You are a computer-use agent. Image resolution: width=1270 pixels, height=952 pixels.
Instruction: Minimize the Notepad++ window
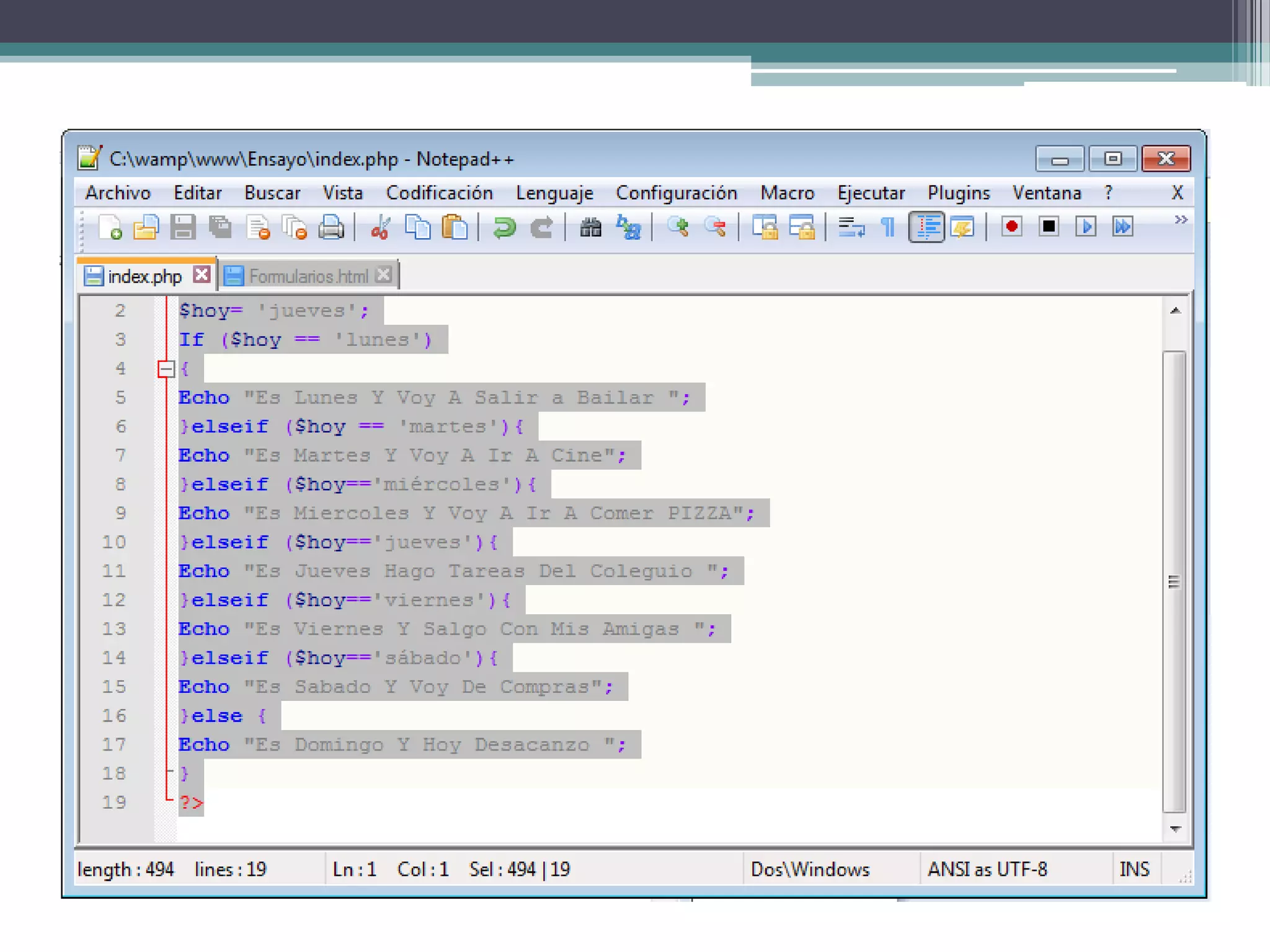(x=1060, y=159)
